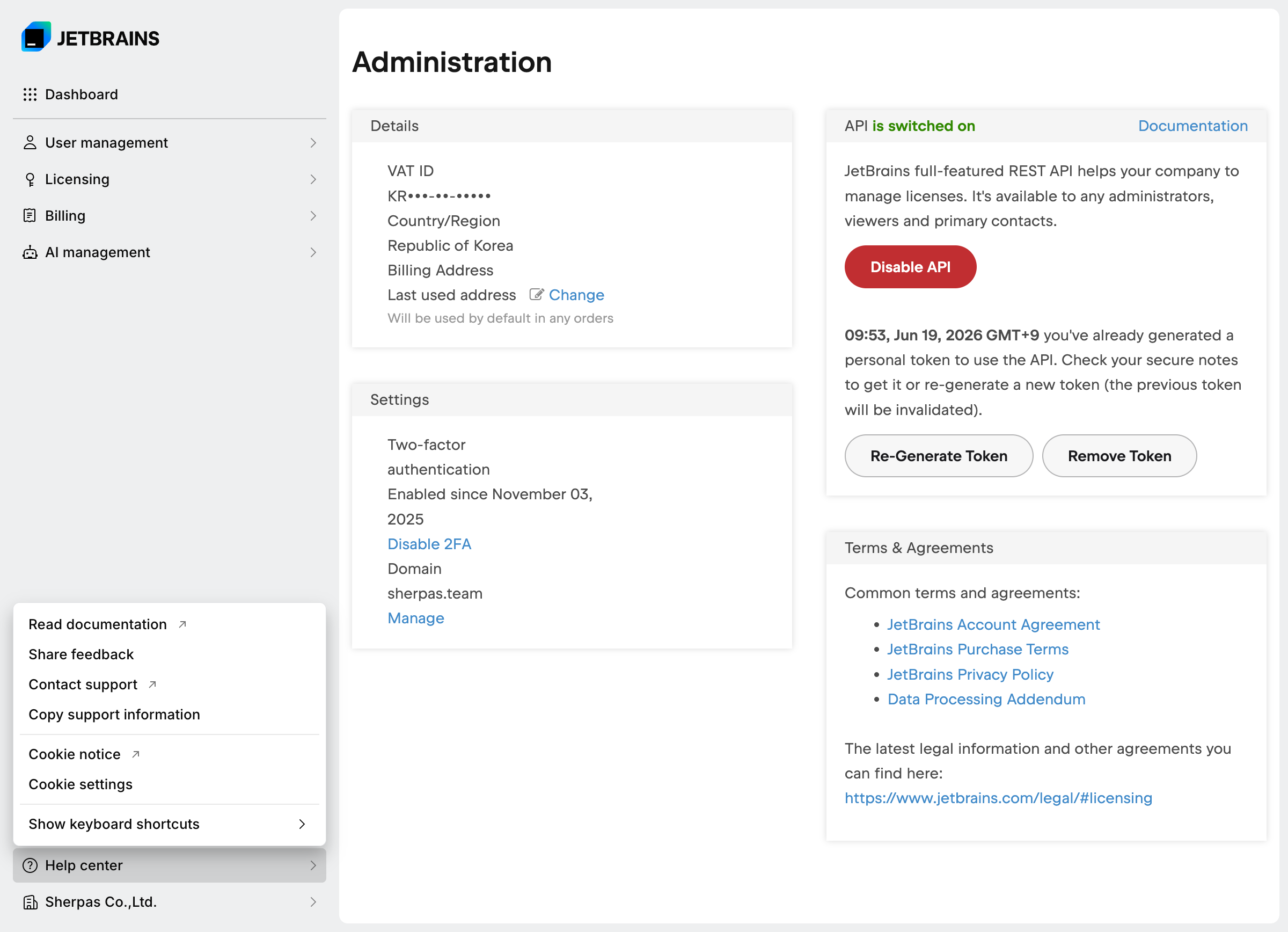Click the Details panel header
The height and width of the screenshot is (932, 1288).
(x=572, y=126)
